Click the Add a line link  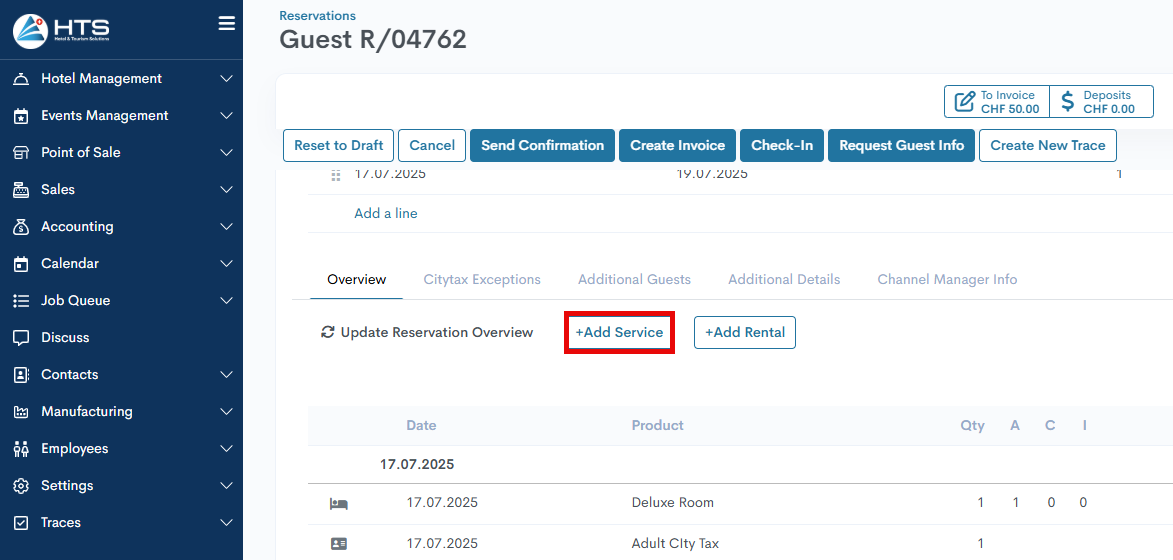[386, 214]
